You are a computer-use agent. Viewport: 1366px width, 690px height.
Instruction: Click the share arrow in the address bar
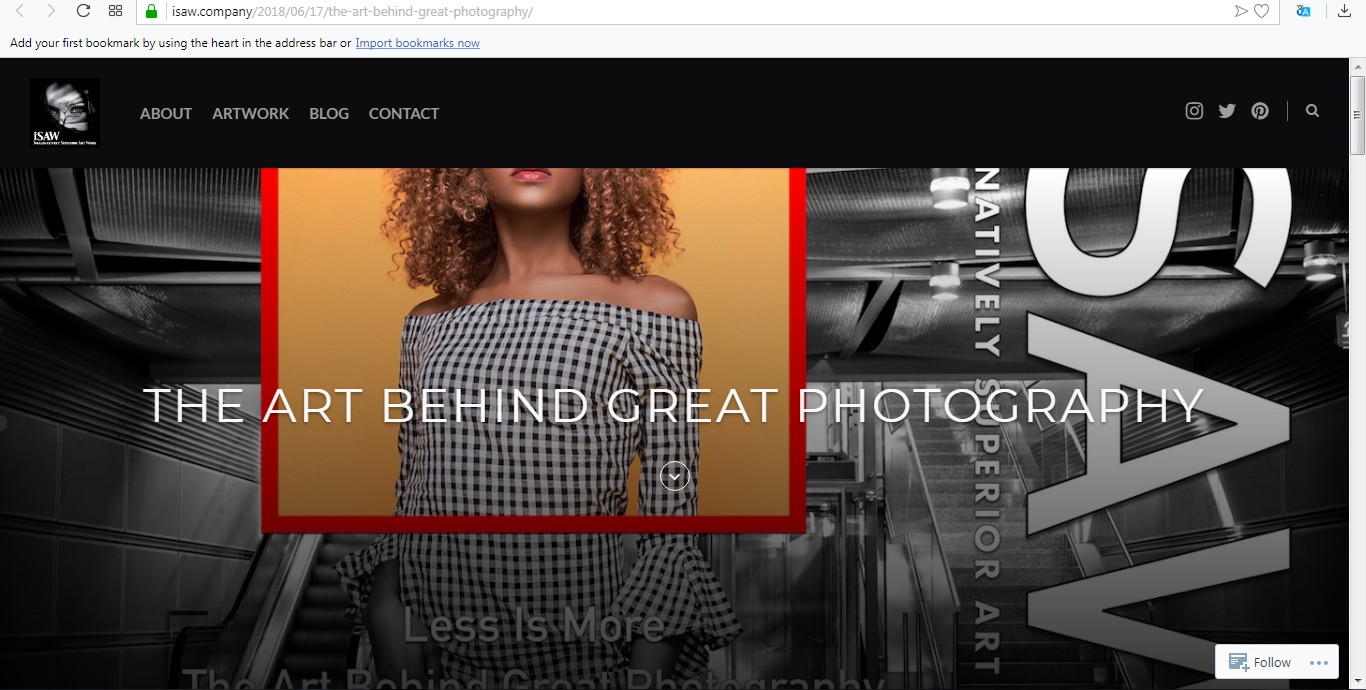click(1240, 11)
